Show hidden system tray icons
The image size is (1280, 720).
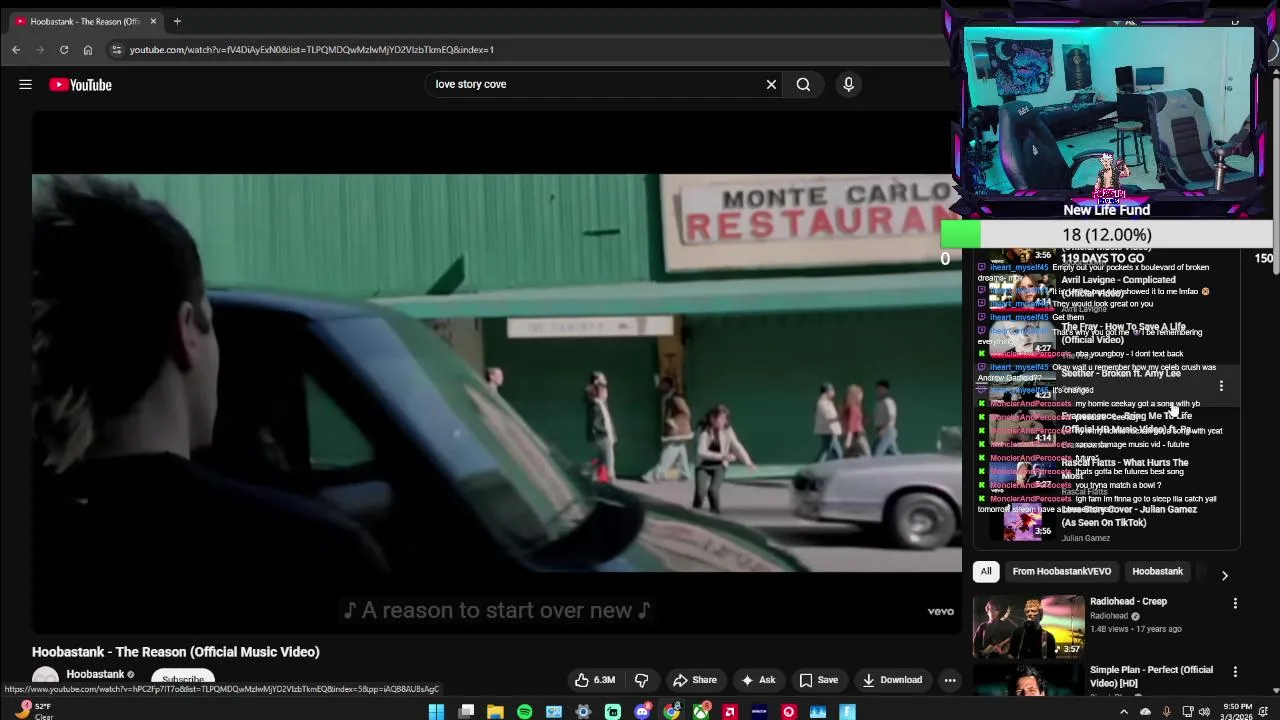point(1124,712)
